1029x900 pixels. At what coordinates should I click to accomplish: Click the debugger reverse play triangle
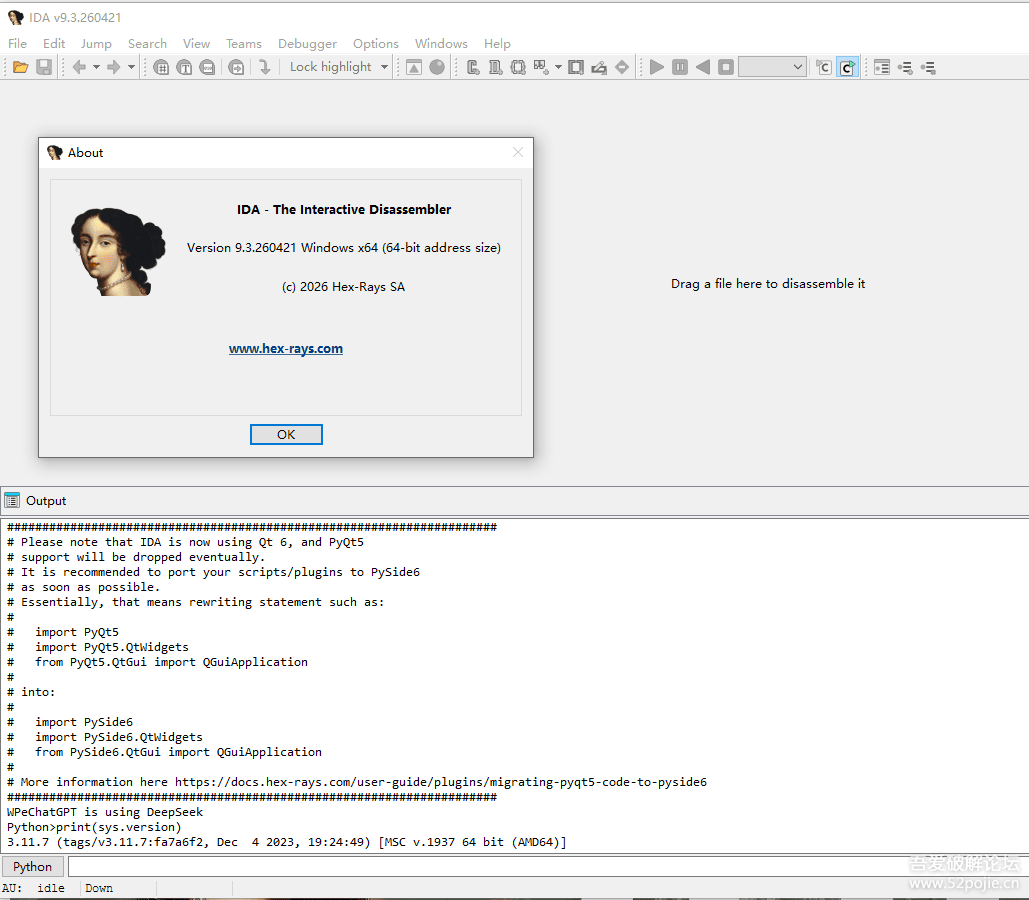coord(703,67)
